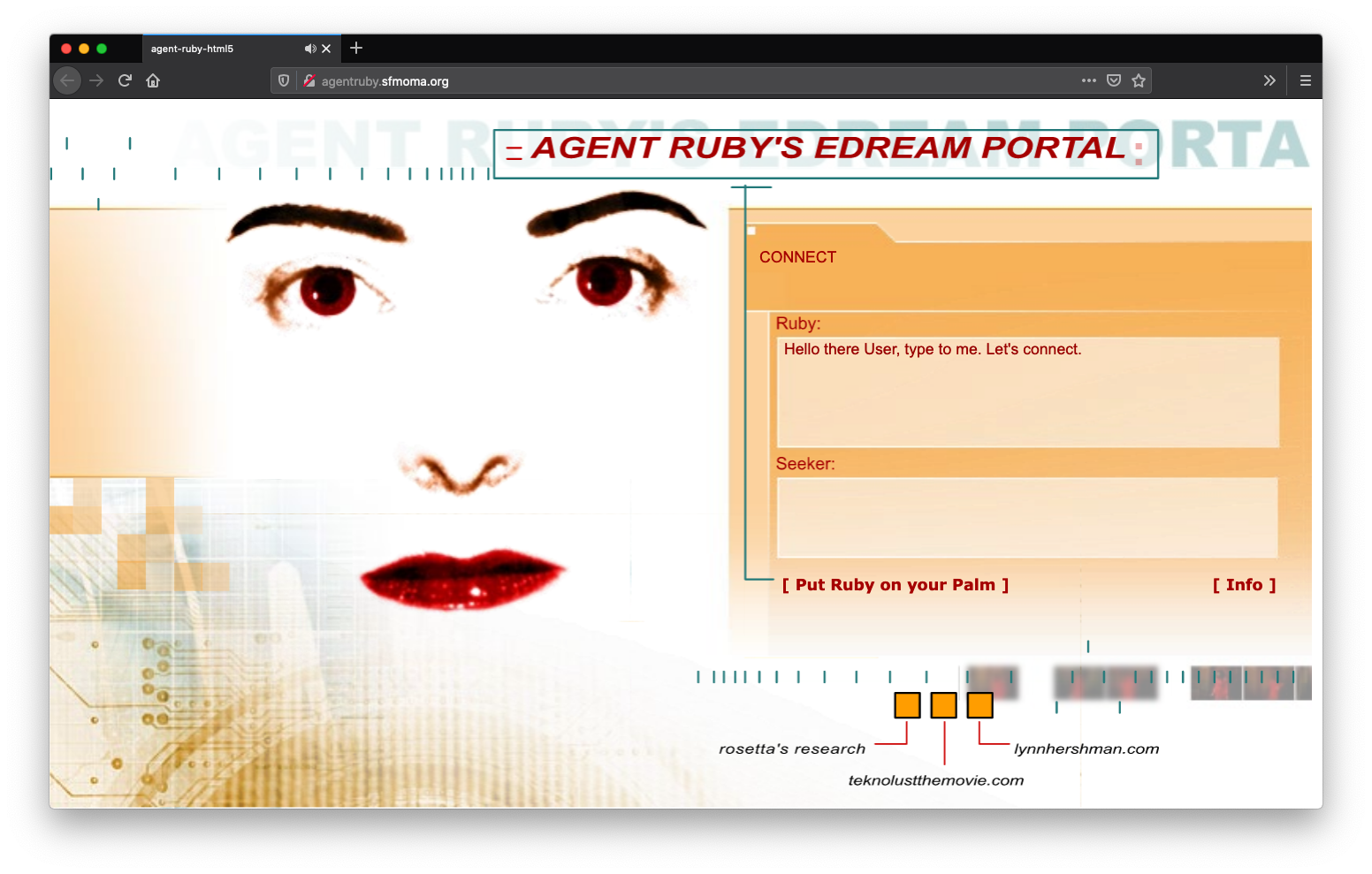Image resolution: width=1372 pixels, height=874 pixels.
Task: Click the orange square for rosetta's research
Action: click(x=907, y=705)
